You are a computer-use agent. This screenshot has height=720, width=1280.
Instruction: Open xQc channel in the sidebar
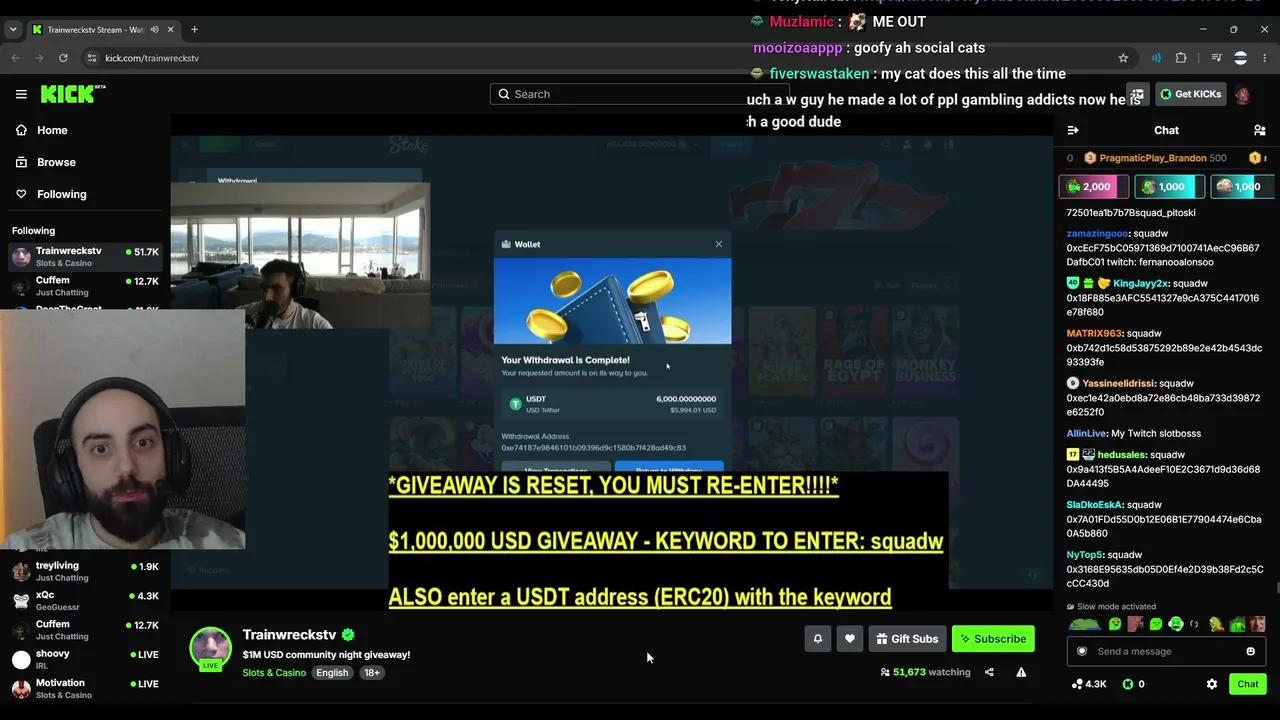click(85, 601)
